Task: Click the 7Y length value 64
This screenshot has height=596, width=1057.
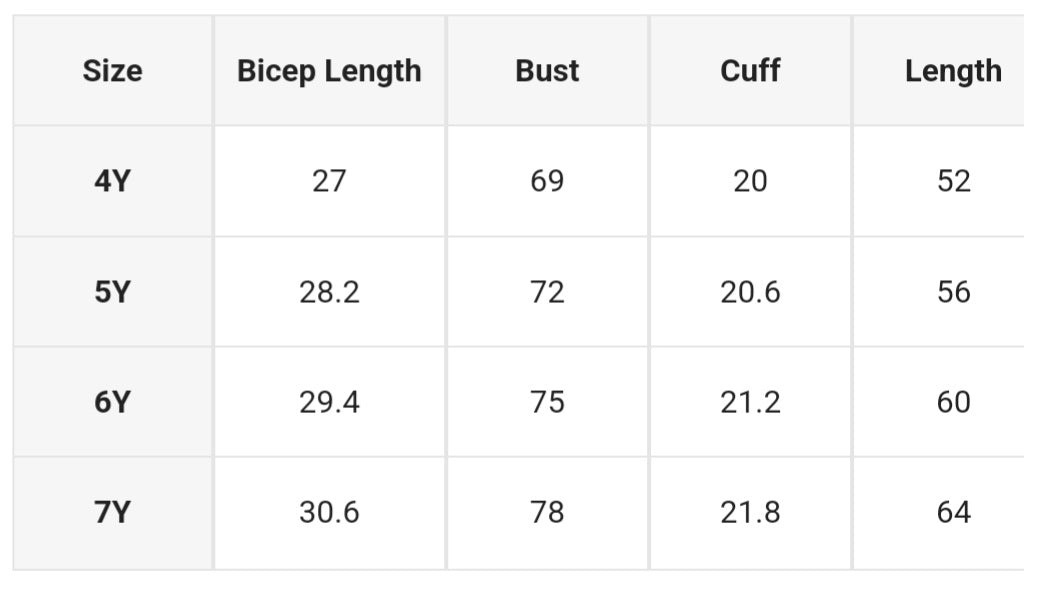Action: click(x=953, y=512)
